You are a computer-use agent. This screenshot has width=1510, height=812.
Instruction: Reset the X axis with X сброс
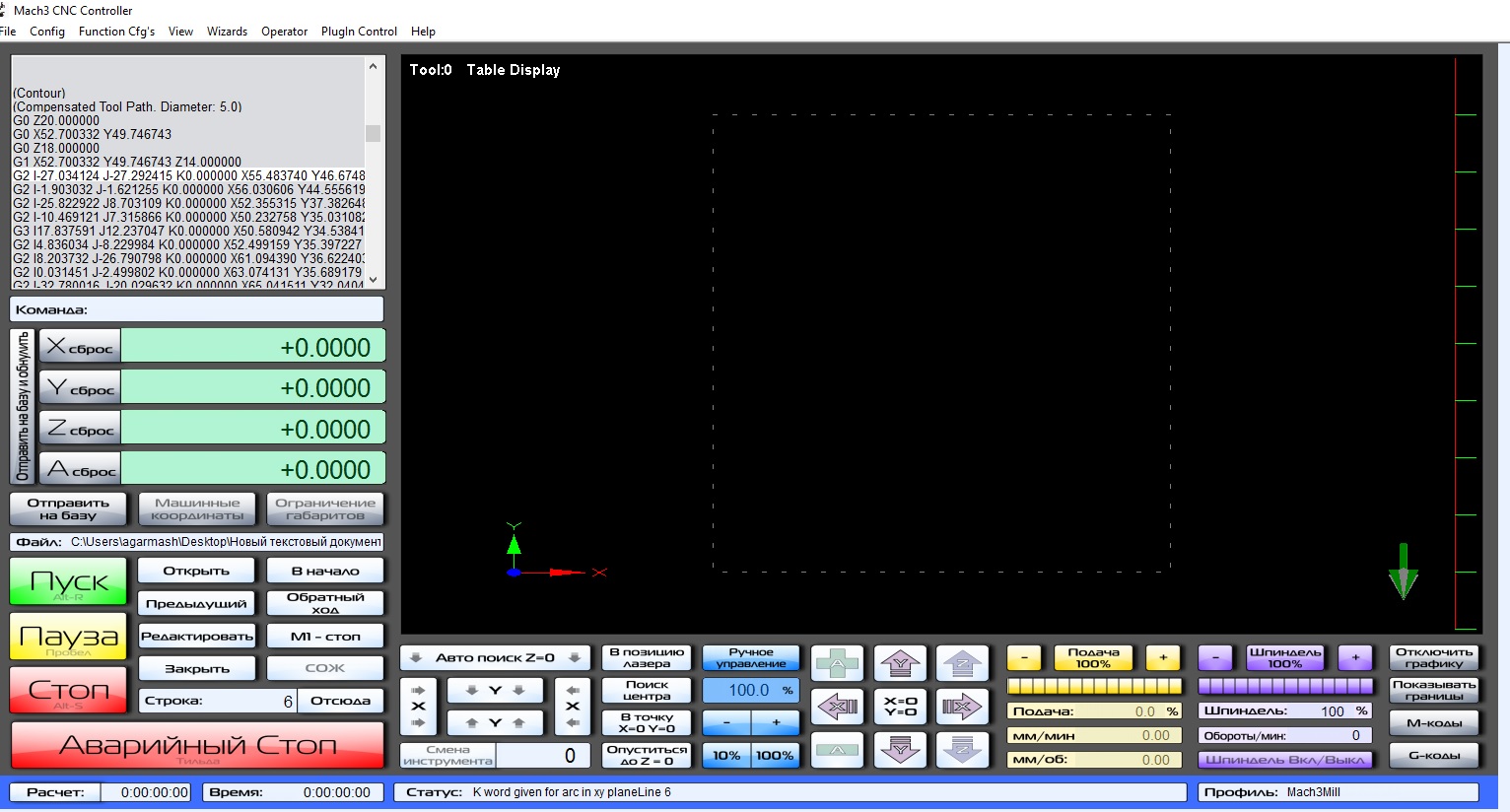(x=80, y=346)
